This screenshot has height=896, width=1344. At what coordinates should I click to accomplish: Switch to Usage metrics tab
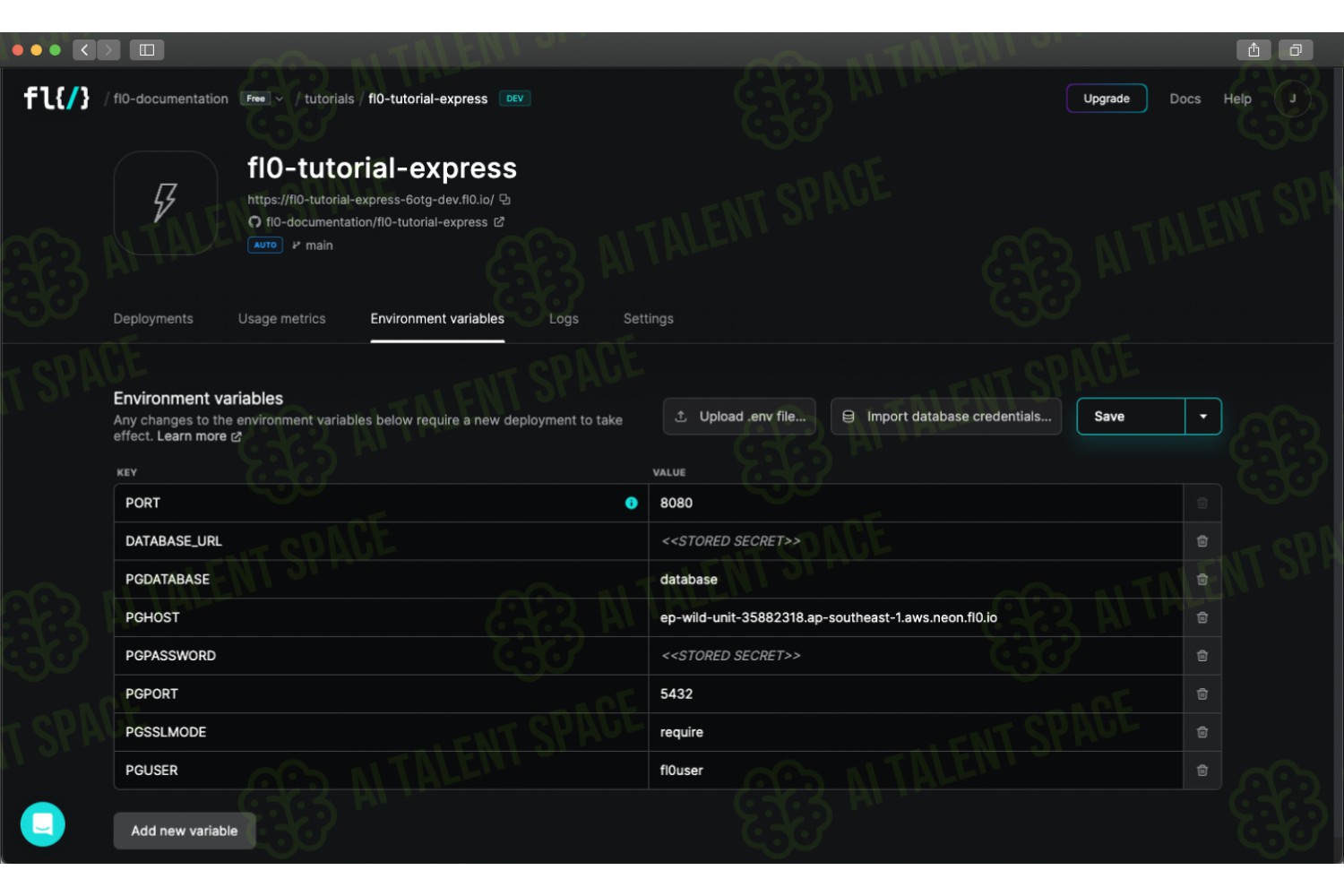pos(281,318)
